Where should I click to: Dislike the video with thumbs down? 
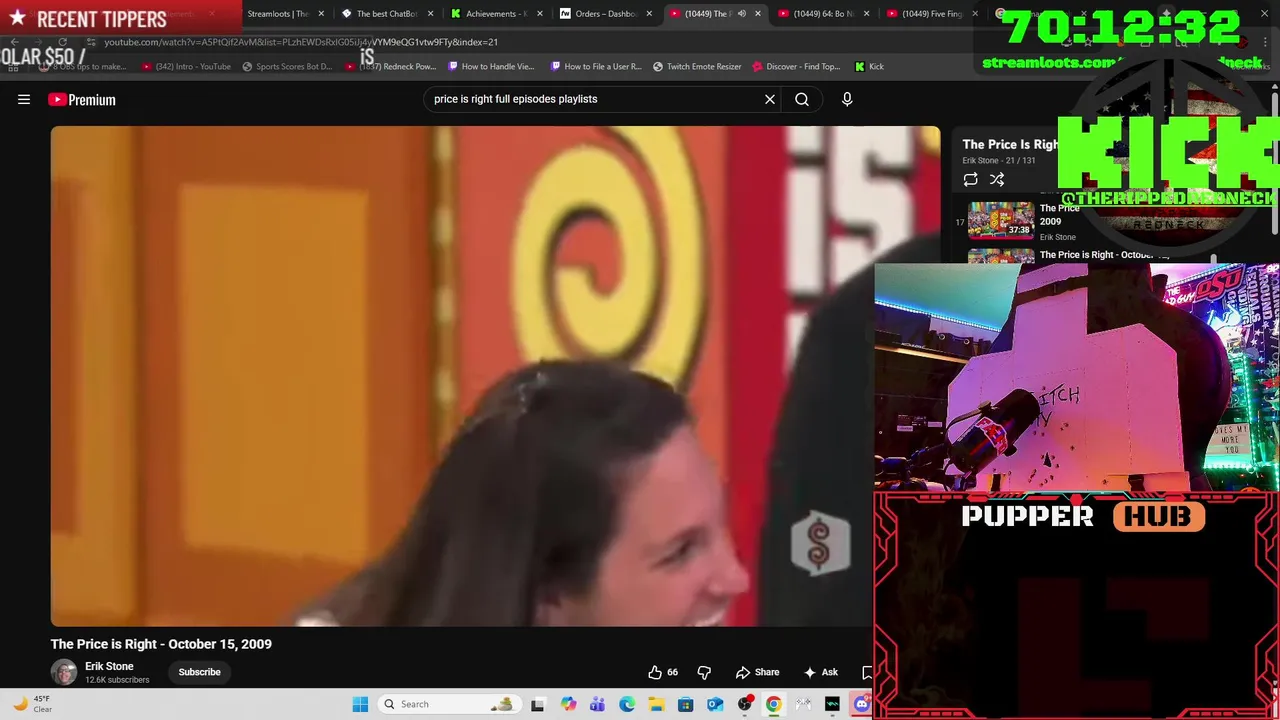704,672
